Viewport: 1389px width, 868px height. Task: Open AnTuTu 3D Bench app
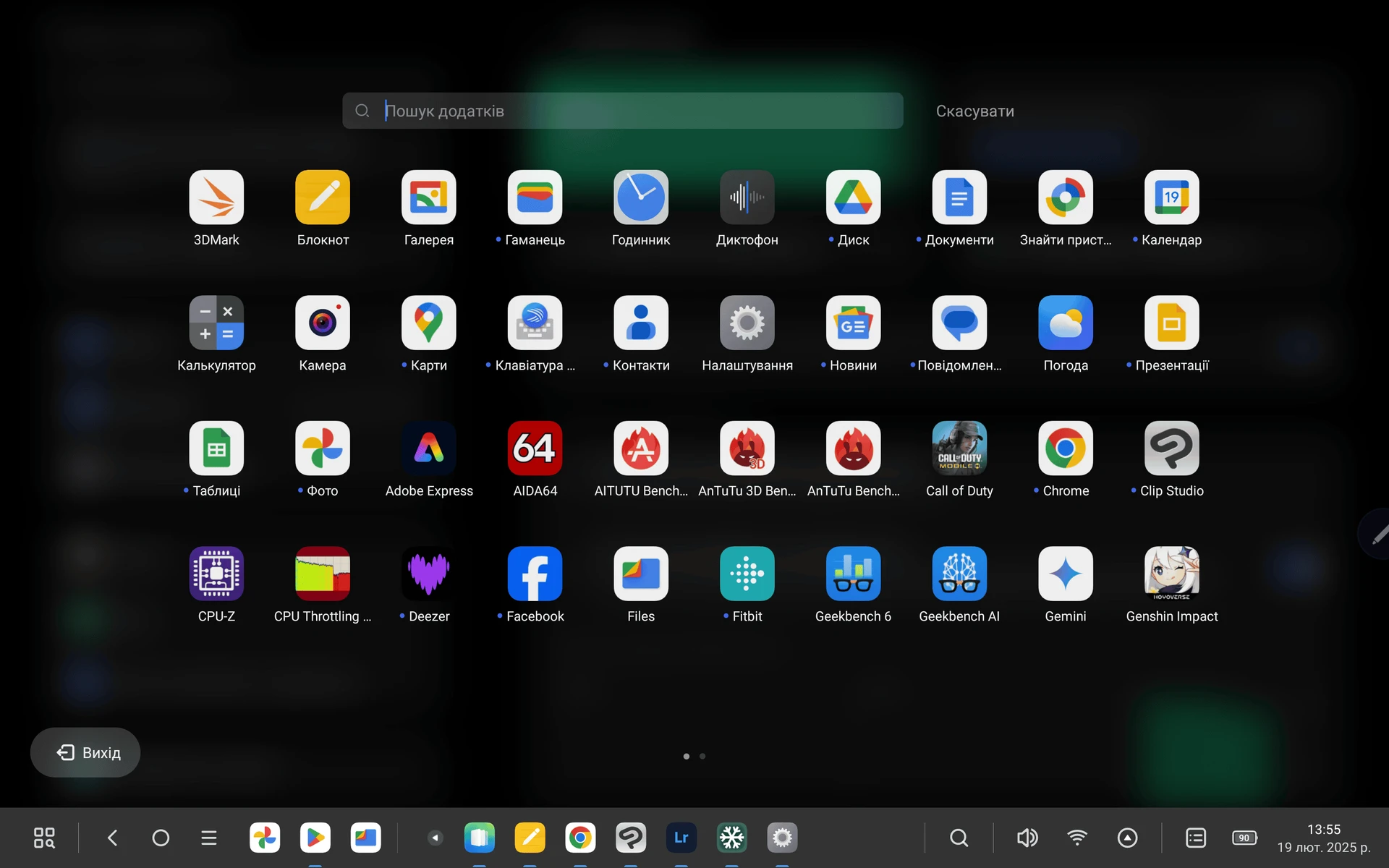click(x=747, y=448)
